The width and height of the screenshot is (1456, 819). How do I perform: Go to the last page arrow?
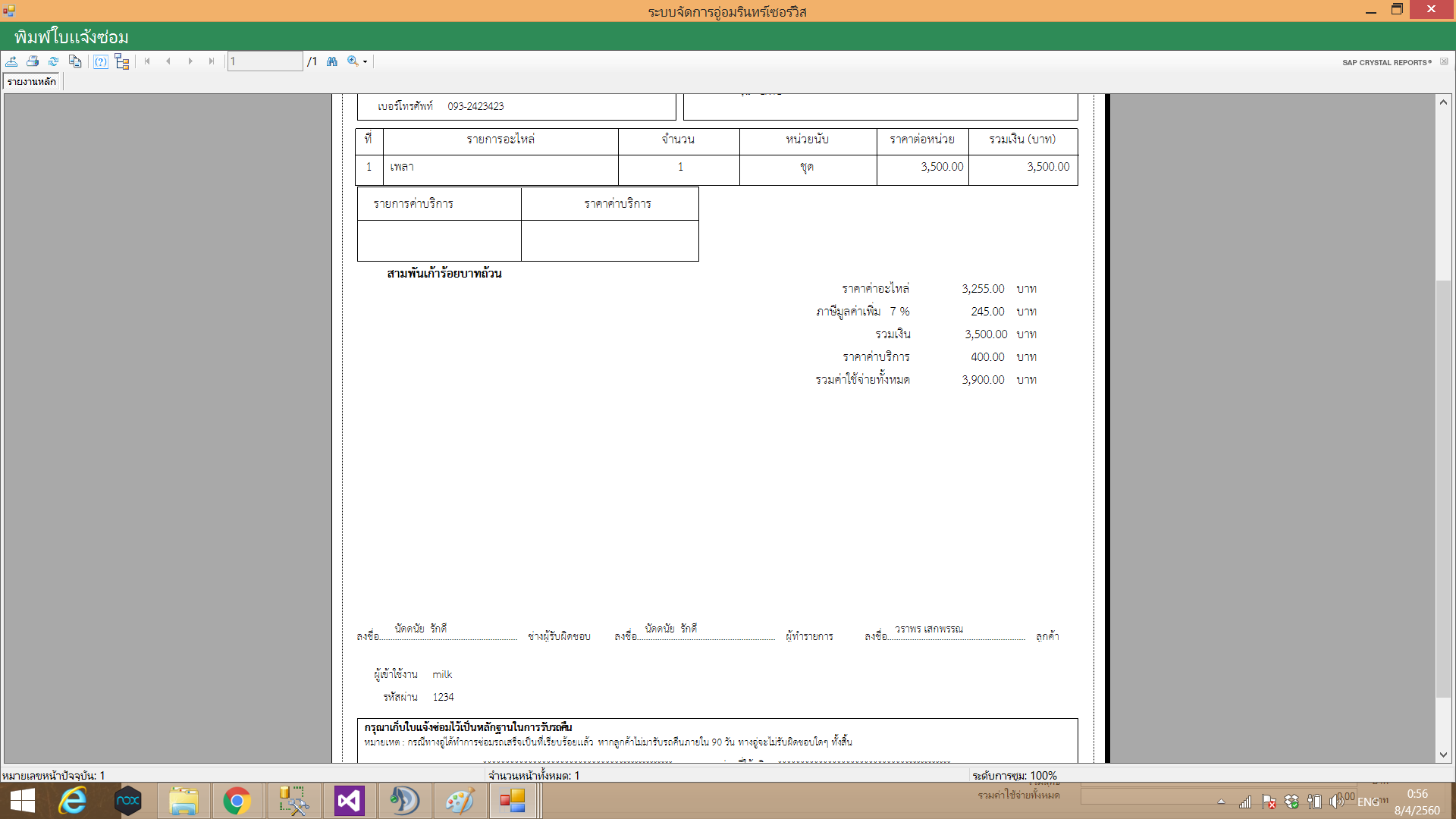(x=212, y=61)
